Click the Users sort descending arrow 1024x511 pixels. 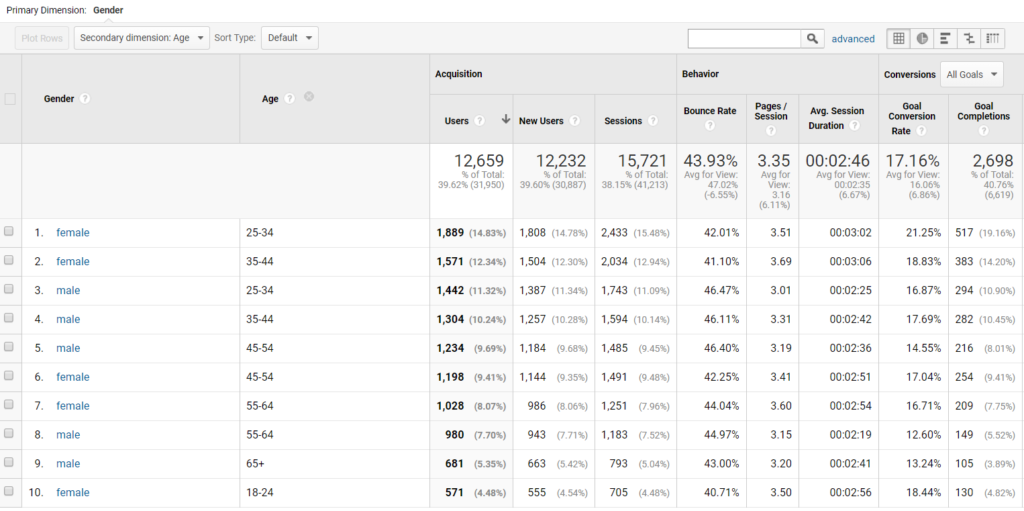(x=505, y=120)
